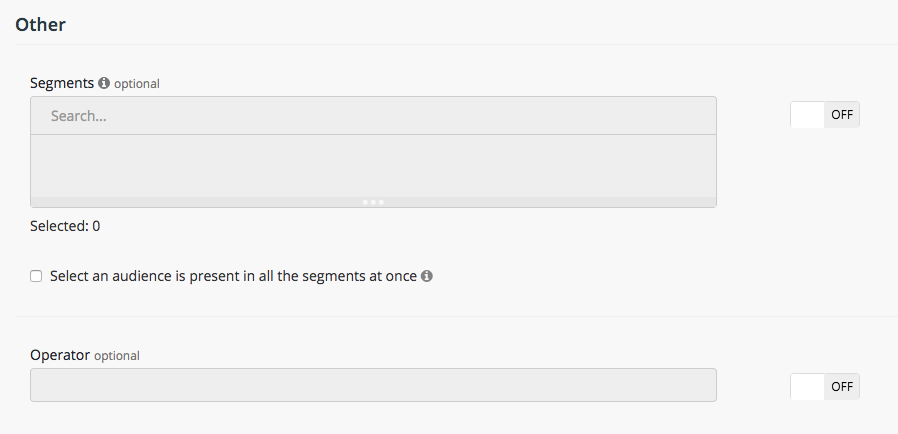Click the 'OFF' text on Segments switch
Screen dimensions: 898x434
(842, 115)
